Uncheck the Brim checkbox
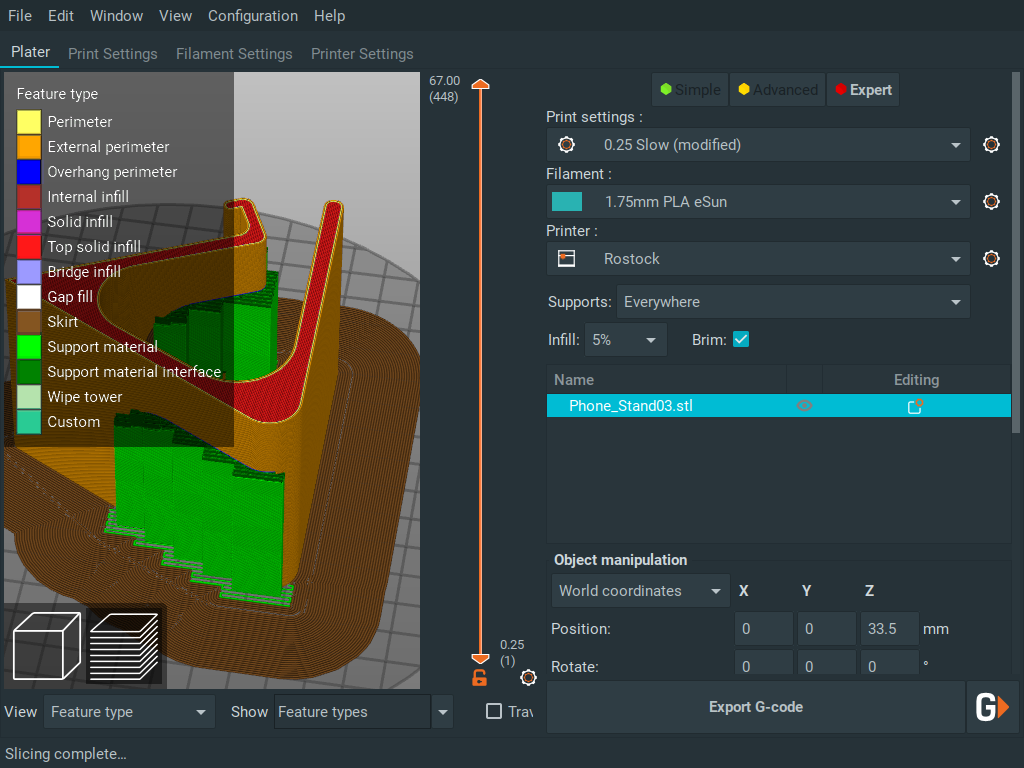This screenshot has height=768, width=1024. coord(741,339)
